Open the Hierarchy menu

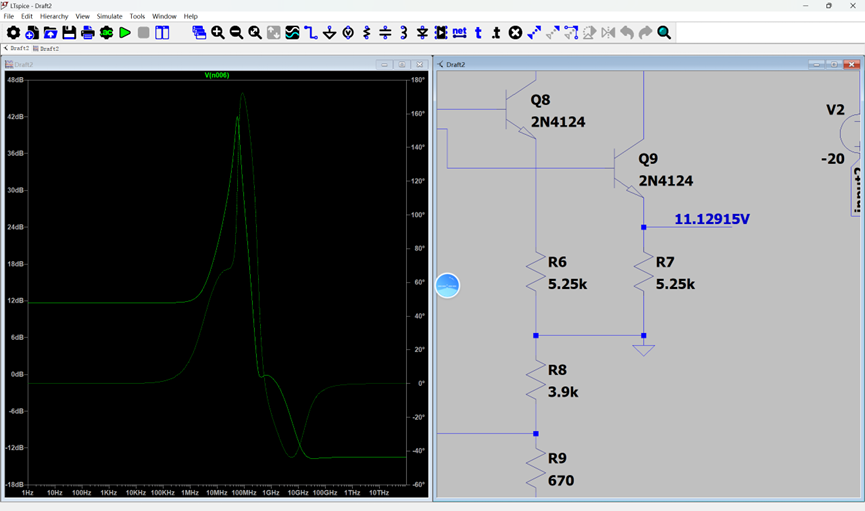tap(54, 17)
